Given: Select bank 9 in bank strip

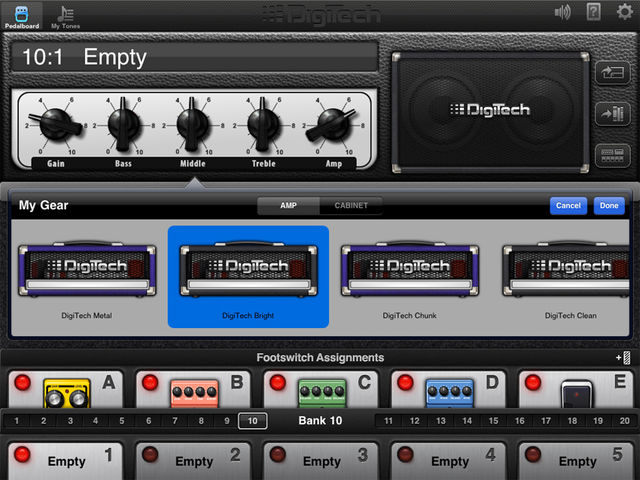Looking at the screenshot, I should point(227,421).
